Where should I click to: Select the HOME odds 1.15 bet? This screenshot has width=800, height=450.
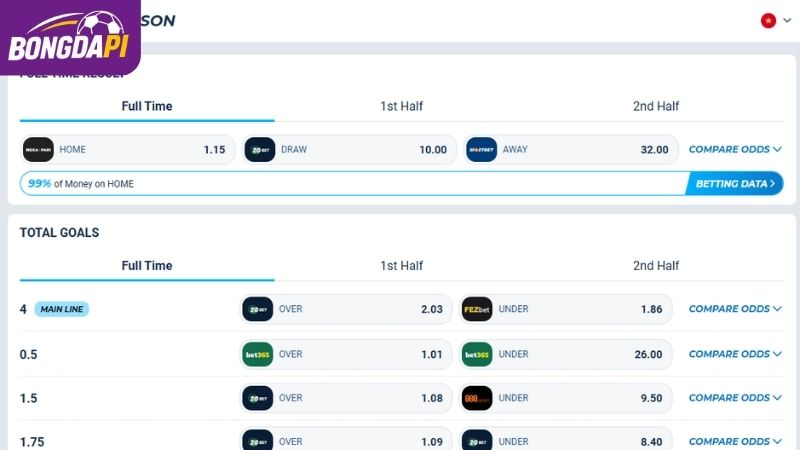tap(128, 149)
